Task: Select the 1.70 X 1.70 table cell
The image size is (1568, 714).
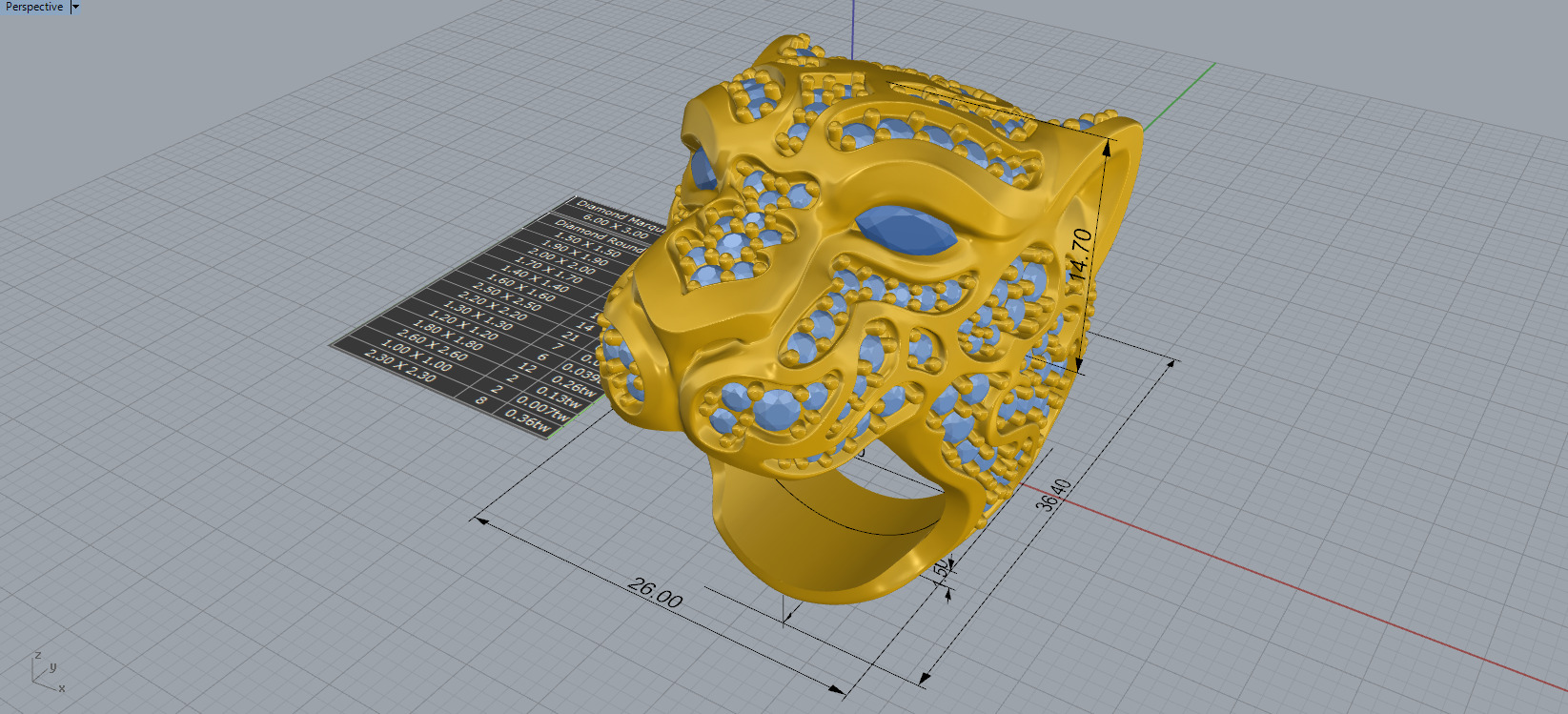Action: pos(548,270)
